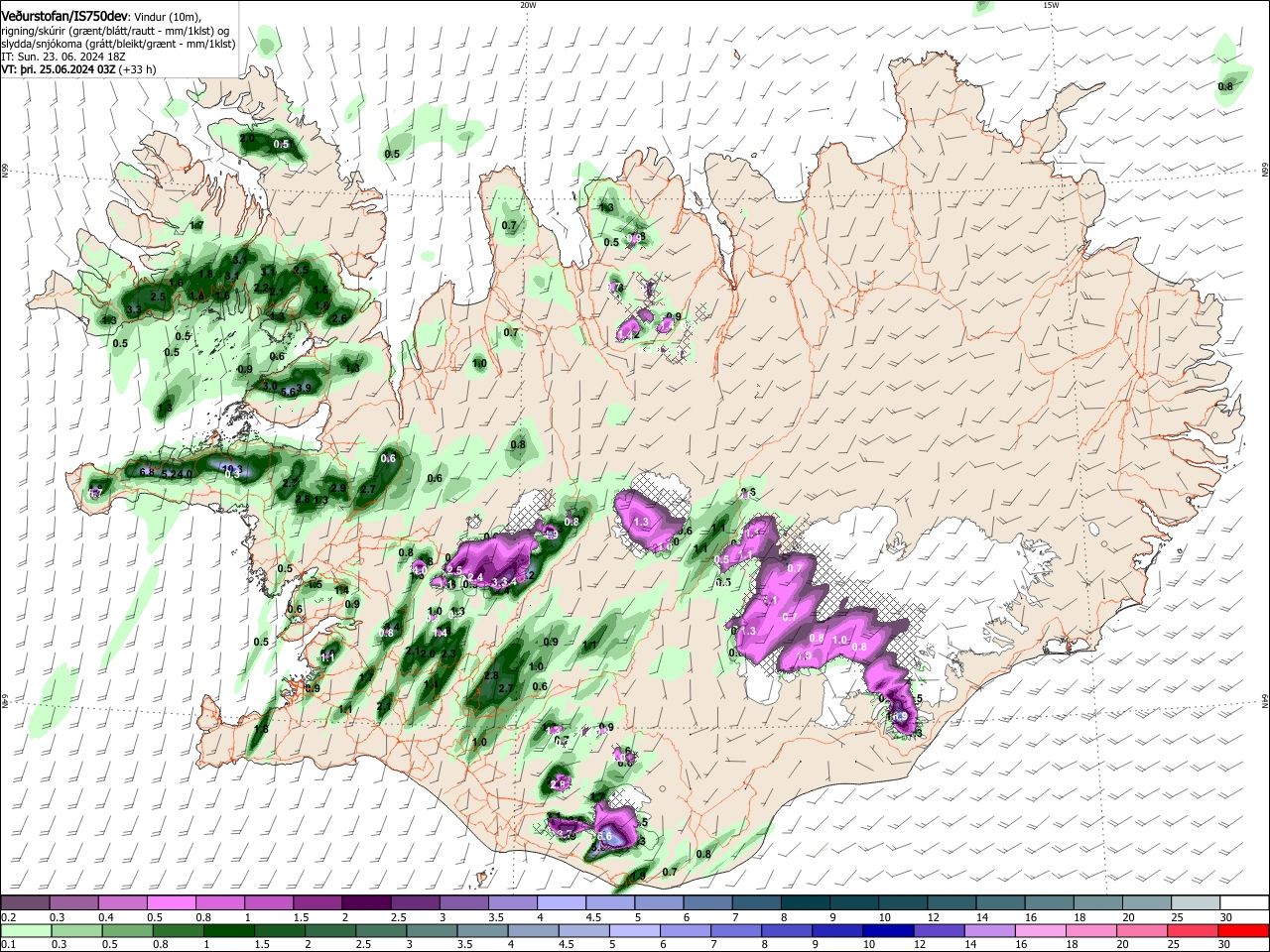The image size is (1270, 952).
Task: Click the 2.0 value in the northern Westfjords
Action: click(x=248, y=139)
